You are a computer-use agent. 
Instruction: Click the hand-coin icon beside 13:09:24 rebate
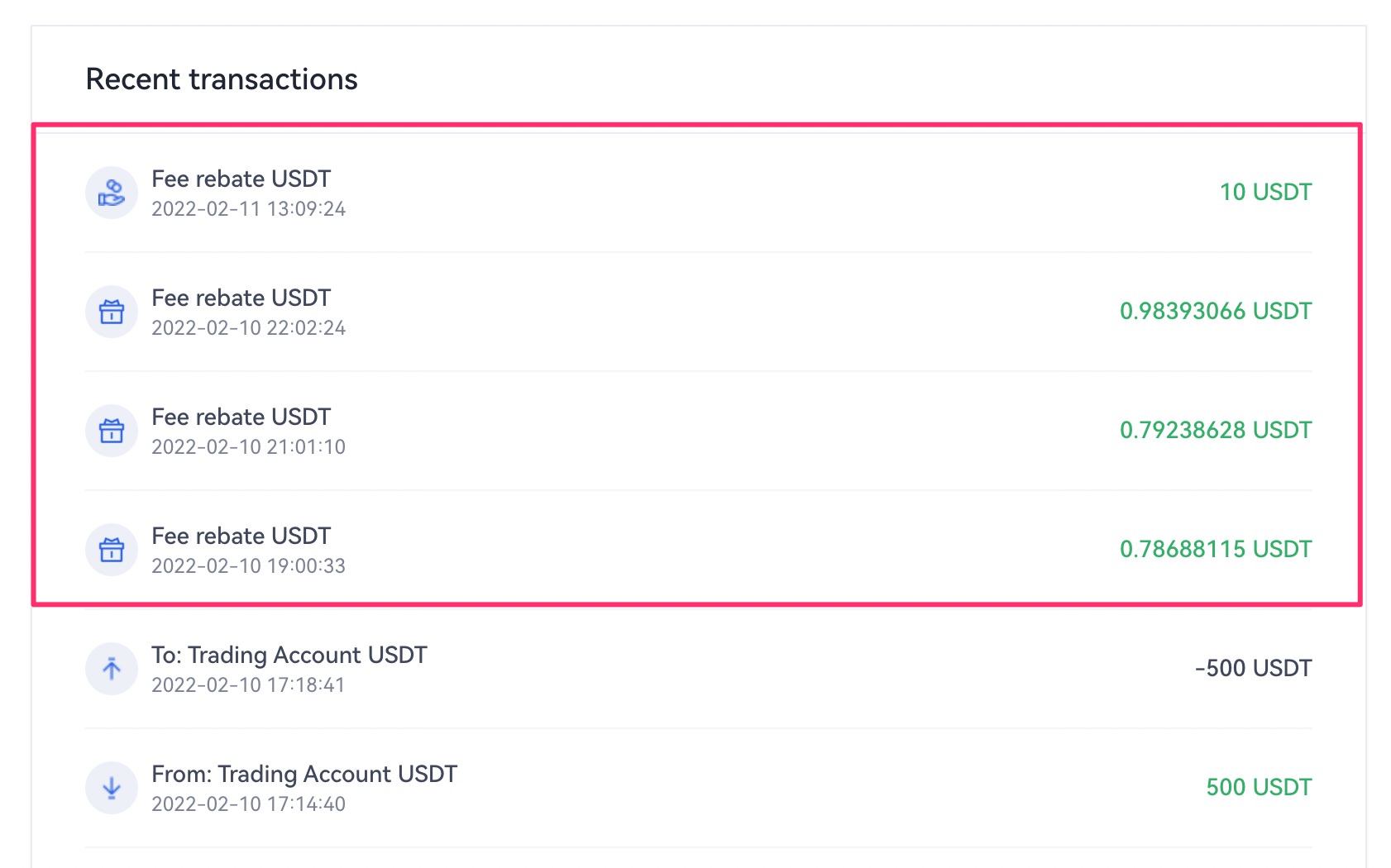(x=112, y=193)
